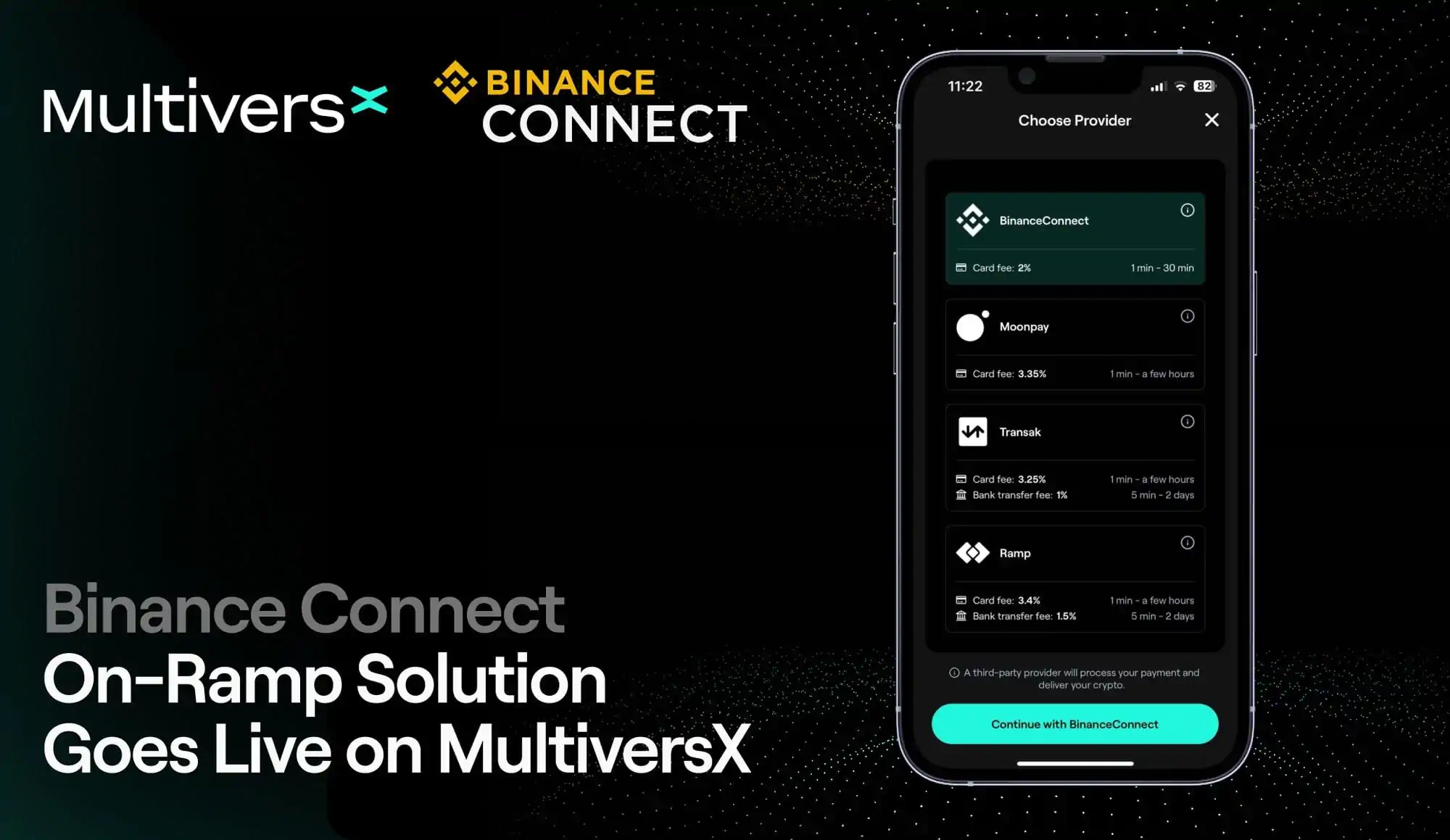
Task: Click the Moonpay provider icon
Action: [x=972, y=326]
